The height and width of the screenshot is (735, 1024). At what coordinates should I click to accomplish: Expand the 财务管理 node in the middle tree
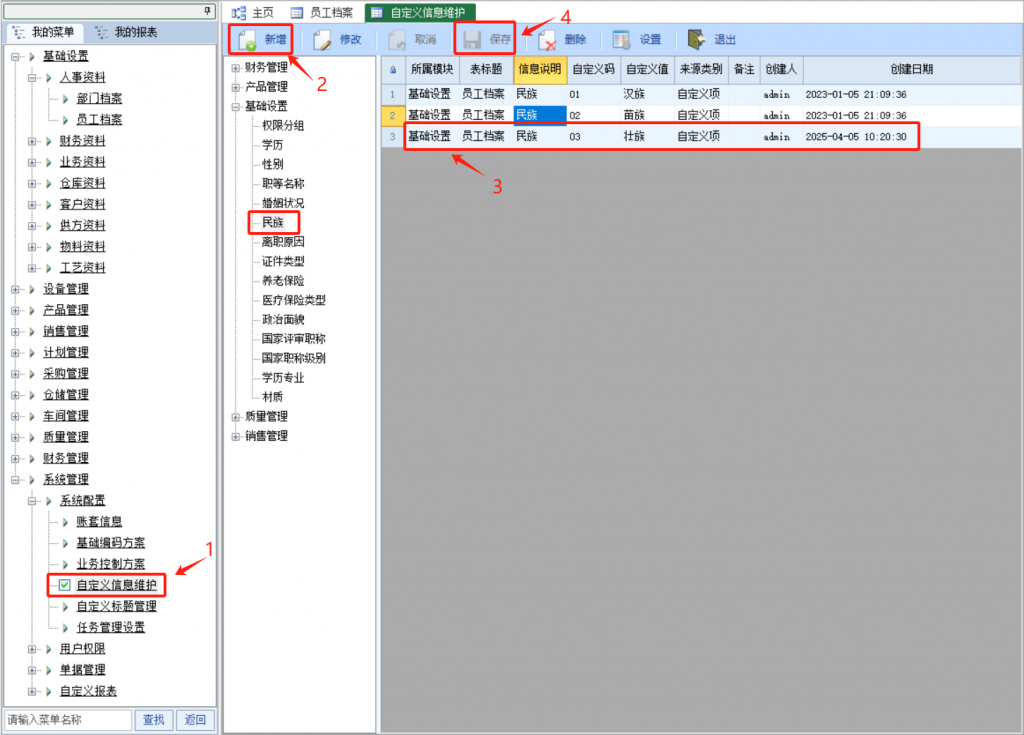[x=236, y=68]
